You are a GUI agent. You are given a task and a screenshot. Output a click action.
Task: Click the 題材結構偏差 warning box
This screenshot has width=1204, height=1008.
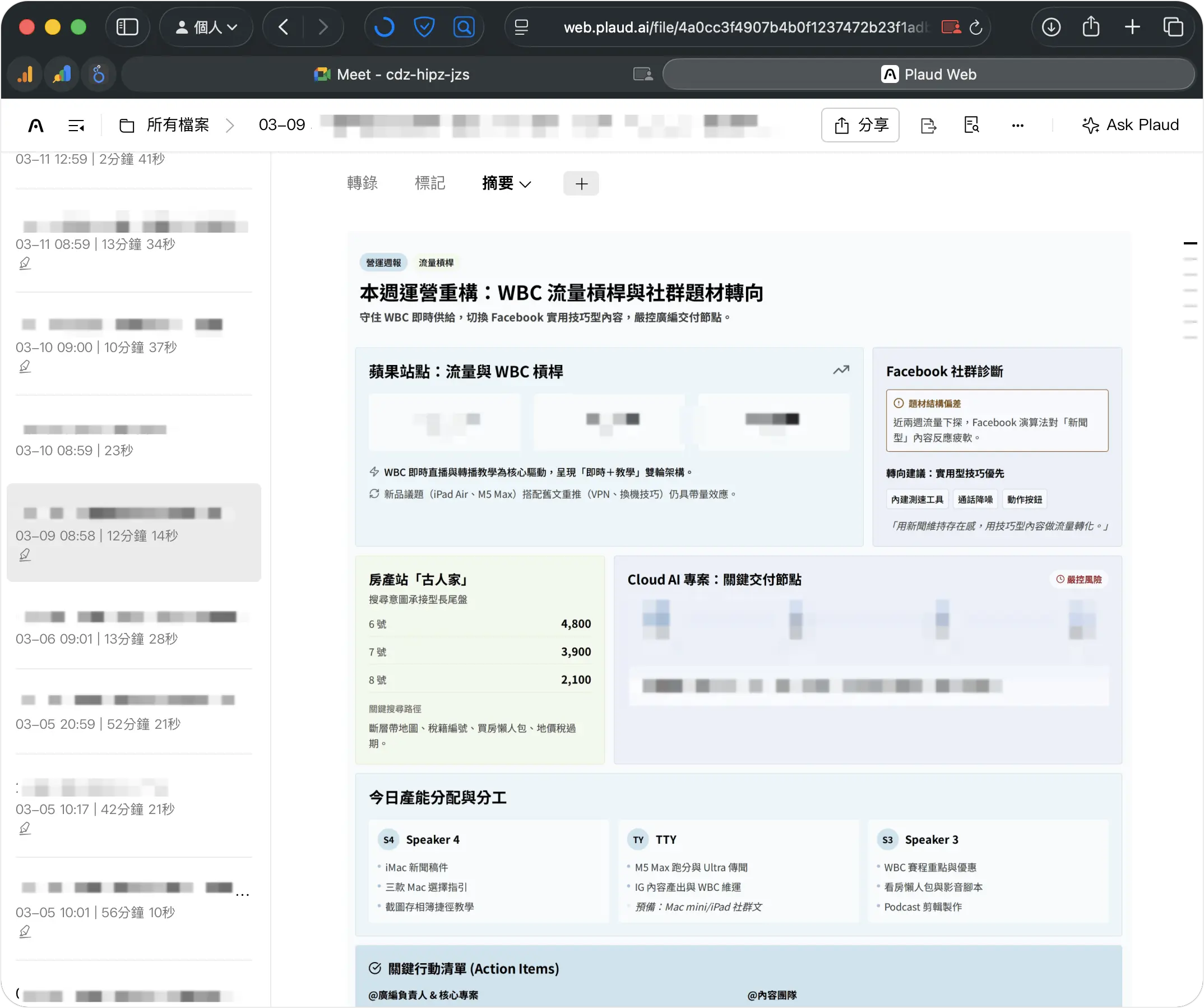tap(997, 420)
